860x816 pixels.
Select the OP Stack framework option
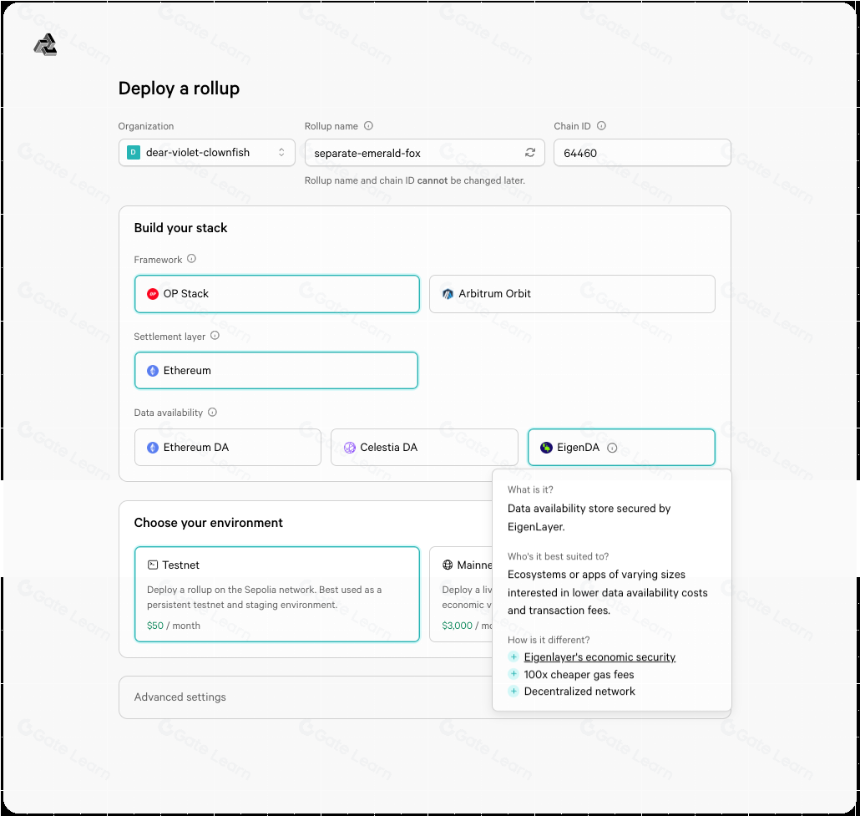click(277, 294)
